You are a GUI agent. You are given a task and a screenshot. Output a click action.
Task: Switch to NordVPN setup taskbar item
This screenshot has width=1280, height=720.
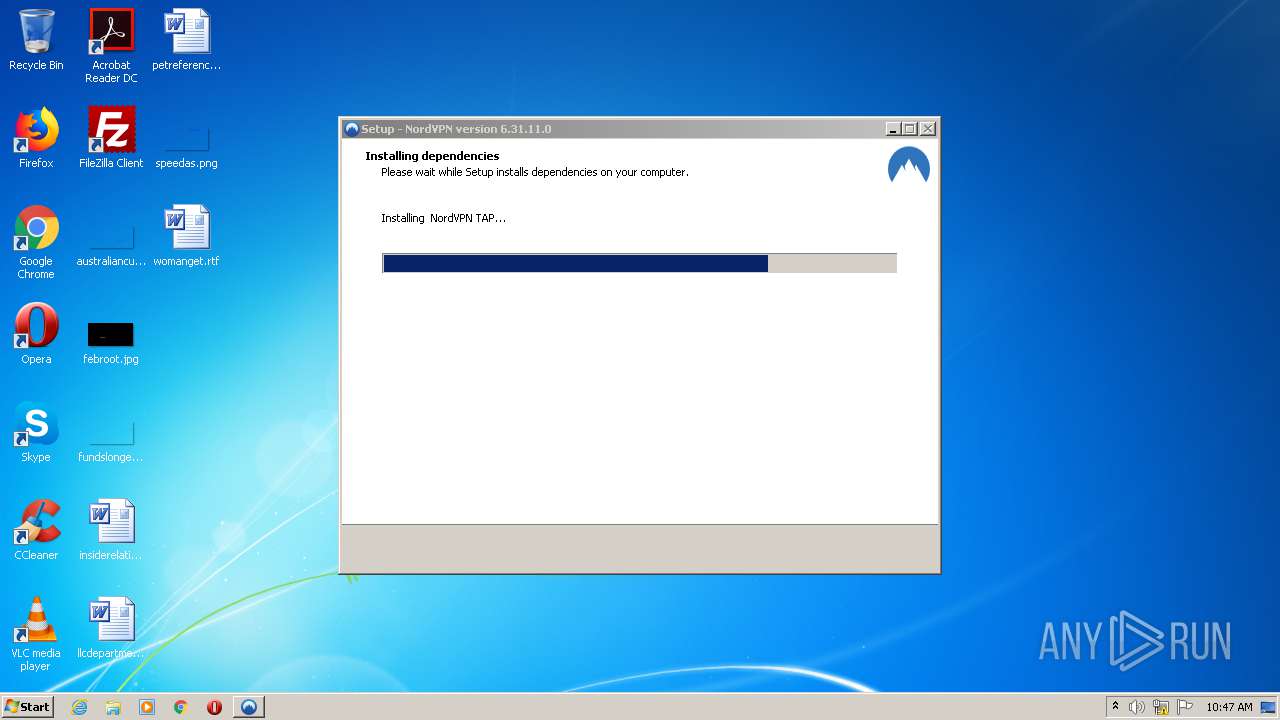(x=249, y=707)
